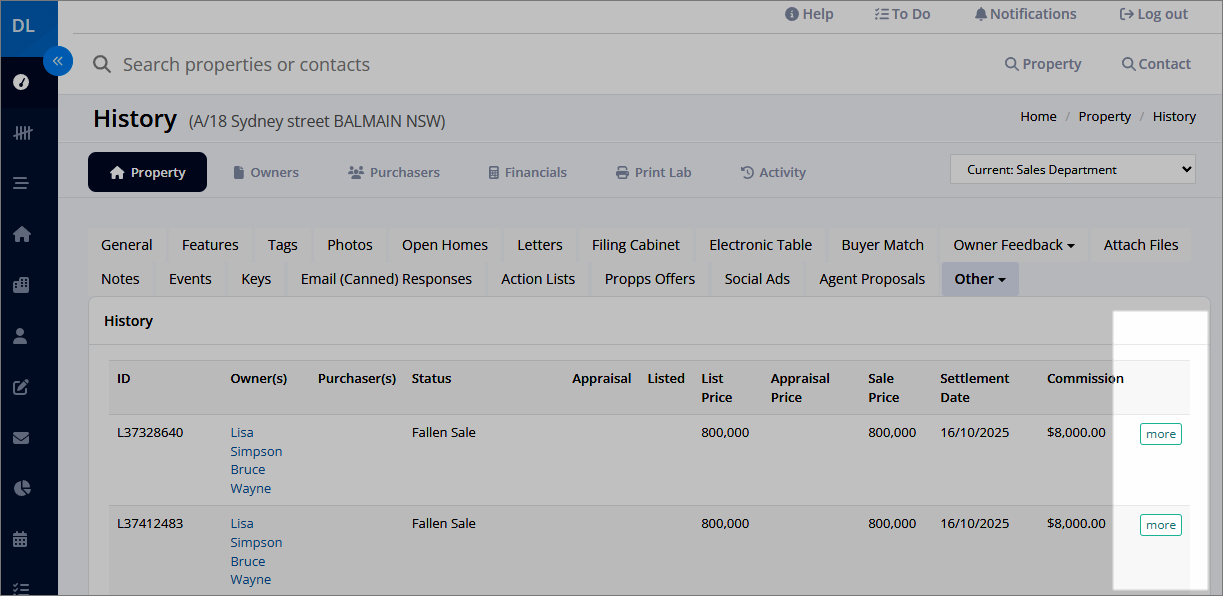
Task: Open the Events sub-tab
Action: (190, 279)
